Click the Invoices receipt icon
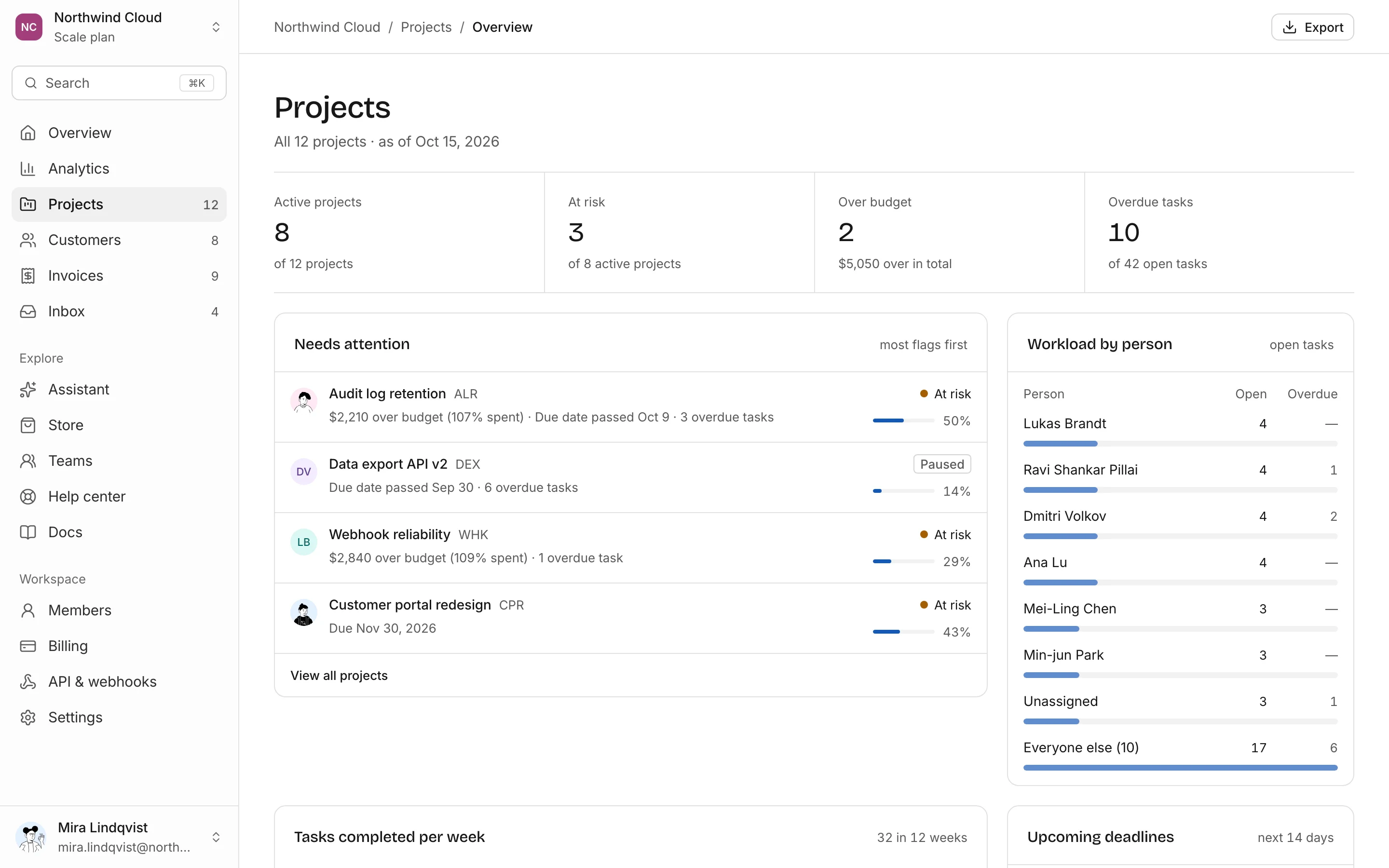The height and width of the screenshot is (868, 1389). pos(27,275)
